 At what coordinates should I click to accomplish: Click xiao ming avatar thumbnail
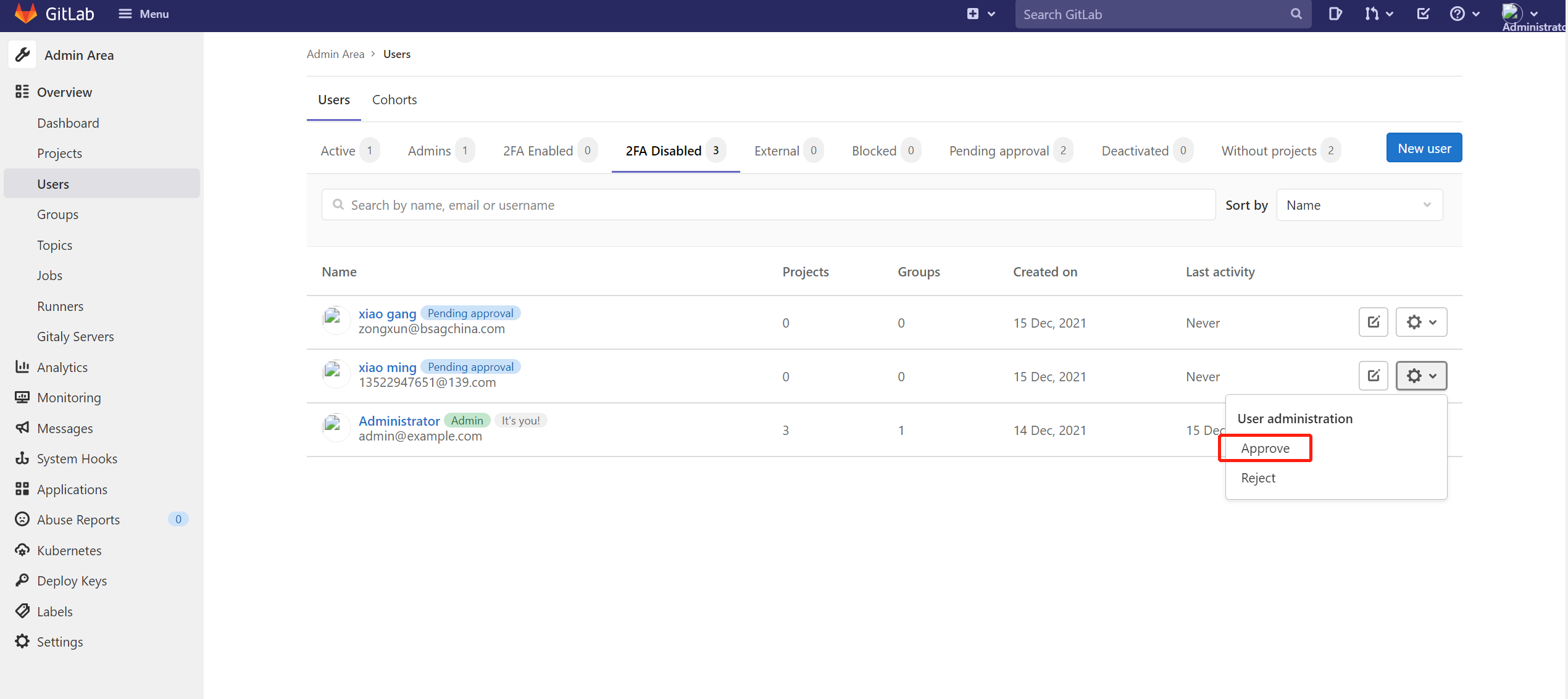[336, 374]
